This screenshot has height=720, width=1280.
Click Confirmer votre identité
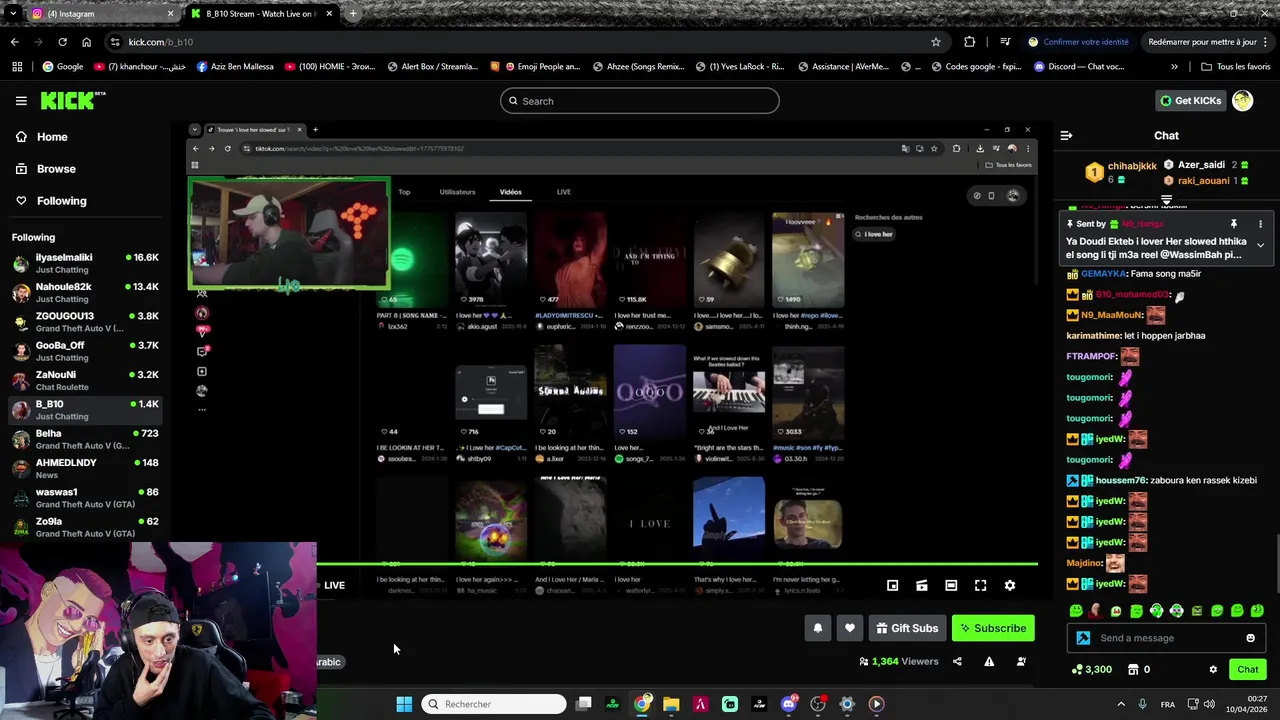click(1078, 42)
